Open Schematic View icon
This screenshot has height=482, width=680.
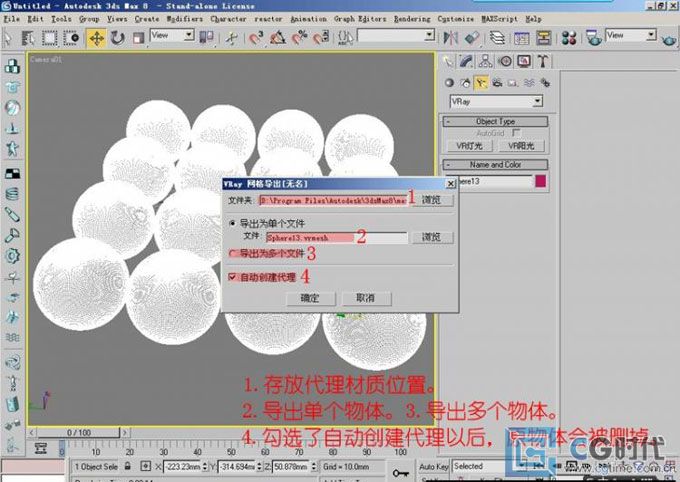543,38
